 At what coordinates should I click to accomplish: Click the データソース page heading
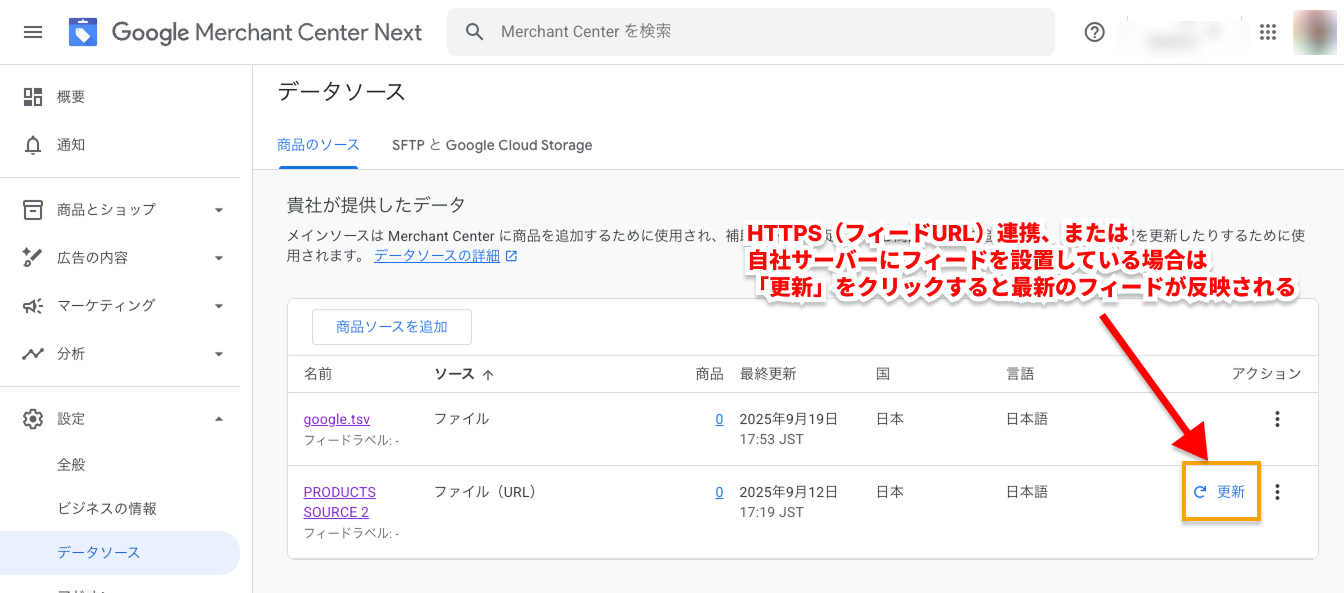pos(341,92)
